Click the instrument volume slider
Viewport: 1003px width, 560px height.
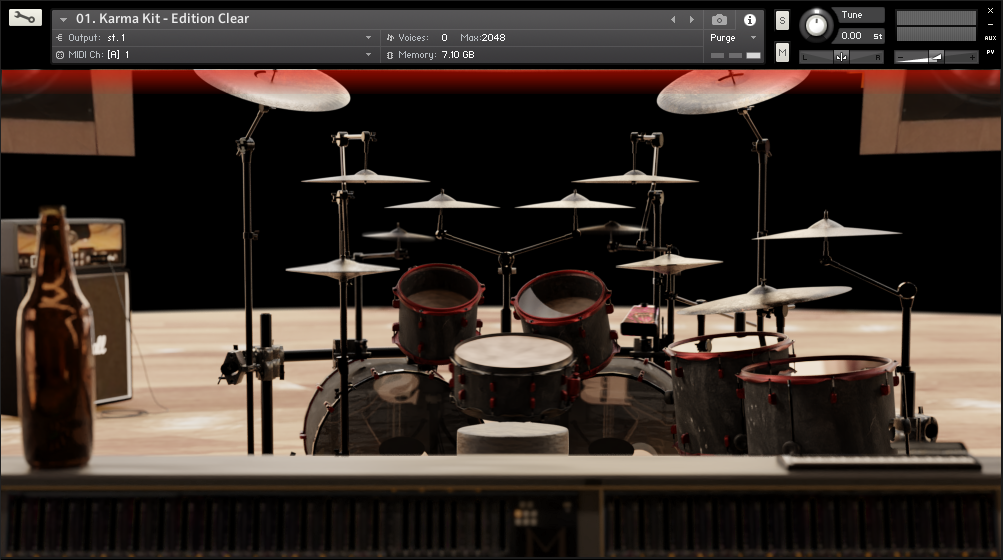(936, 57)
